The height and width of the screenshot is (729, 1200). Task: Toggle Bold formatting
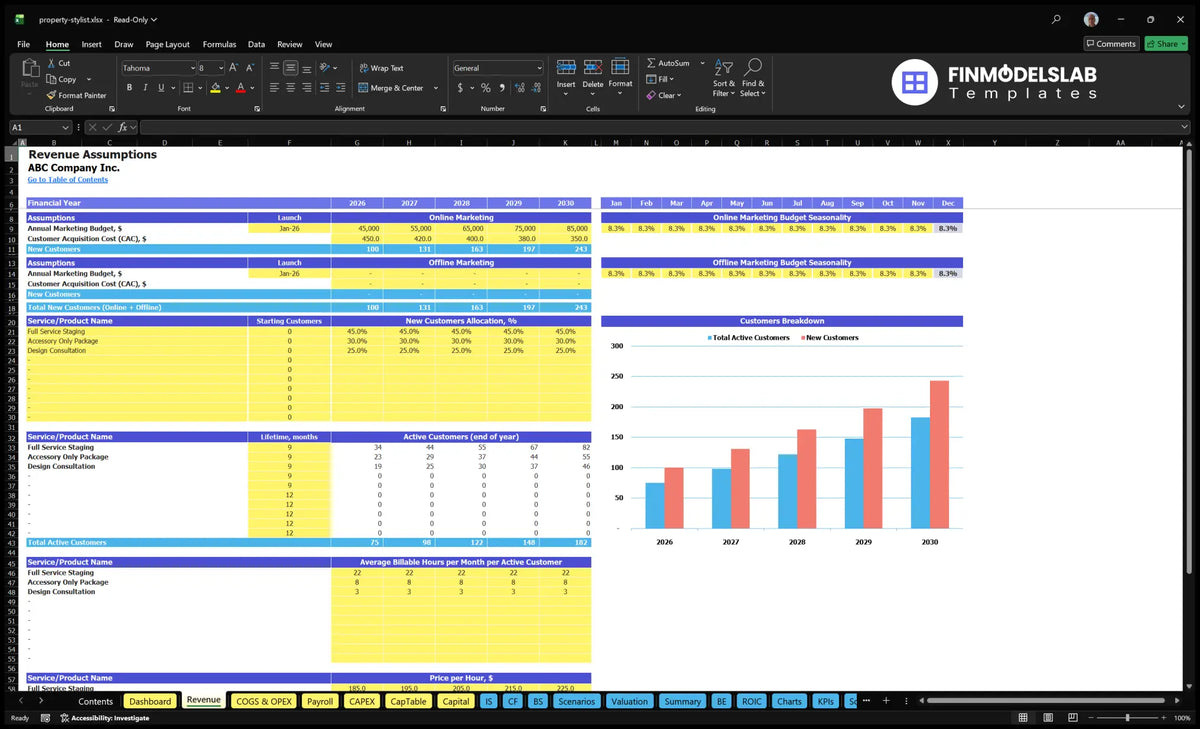pos(130,88)
